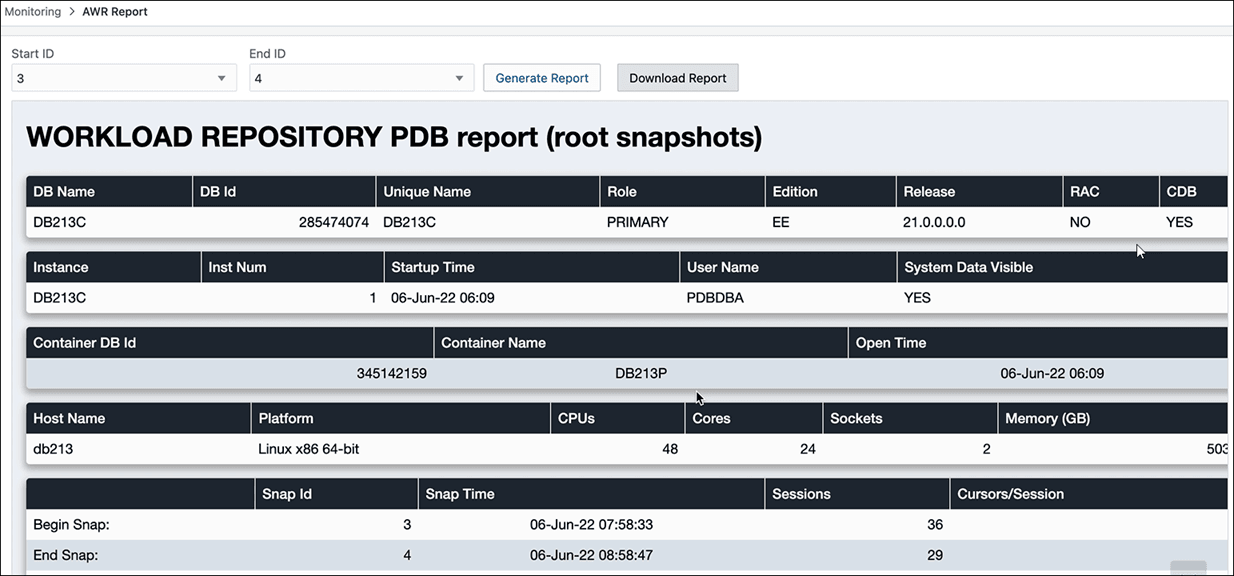Select container DB Id 345142159
Viewport: 1234px width, 576px height.
pyautogui.click(x=392, y=373)
